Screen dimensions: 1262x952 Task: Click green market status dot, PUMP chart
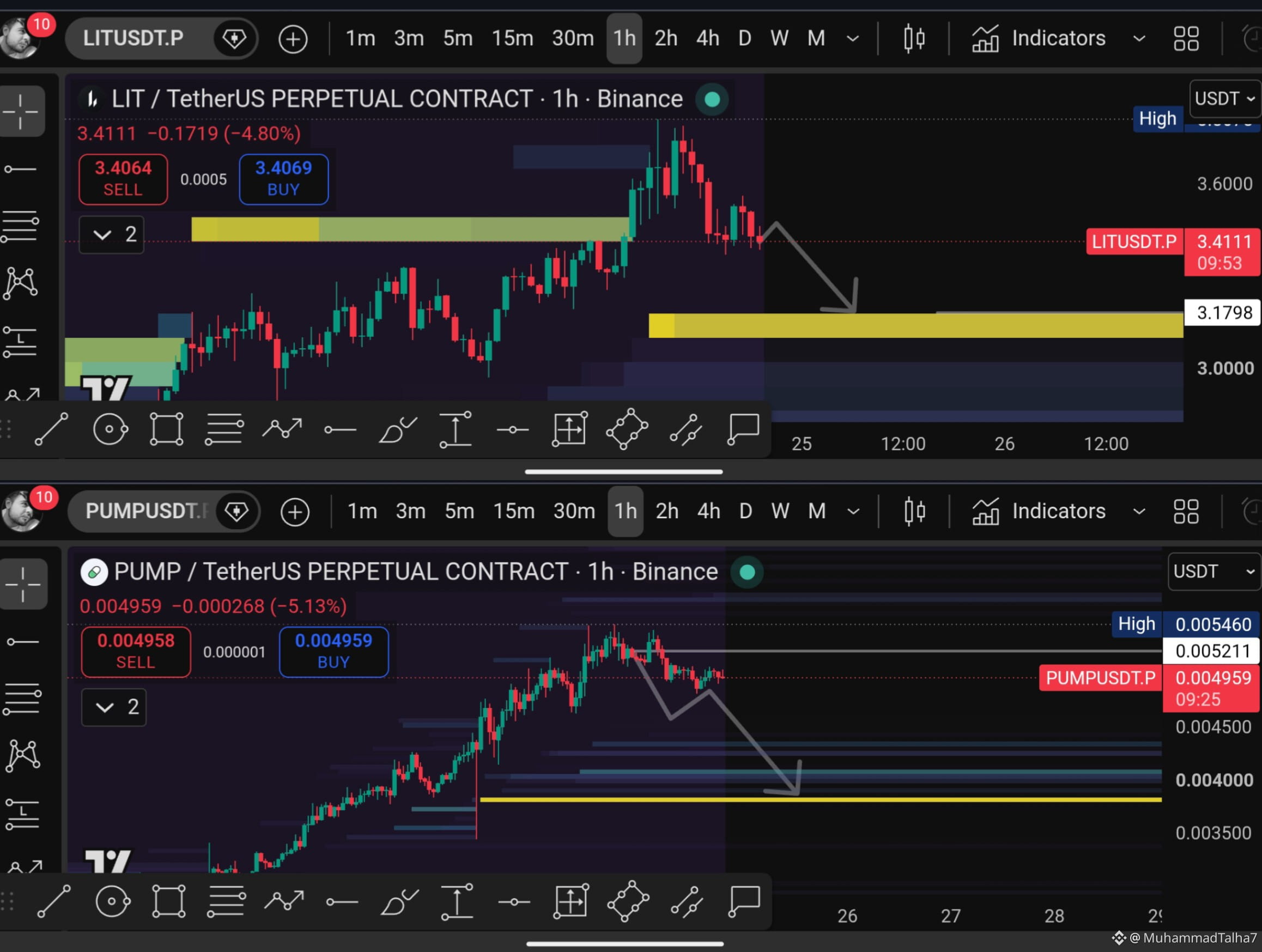click(x=748, y=572)
